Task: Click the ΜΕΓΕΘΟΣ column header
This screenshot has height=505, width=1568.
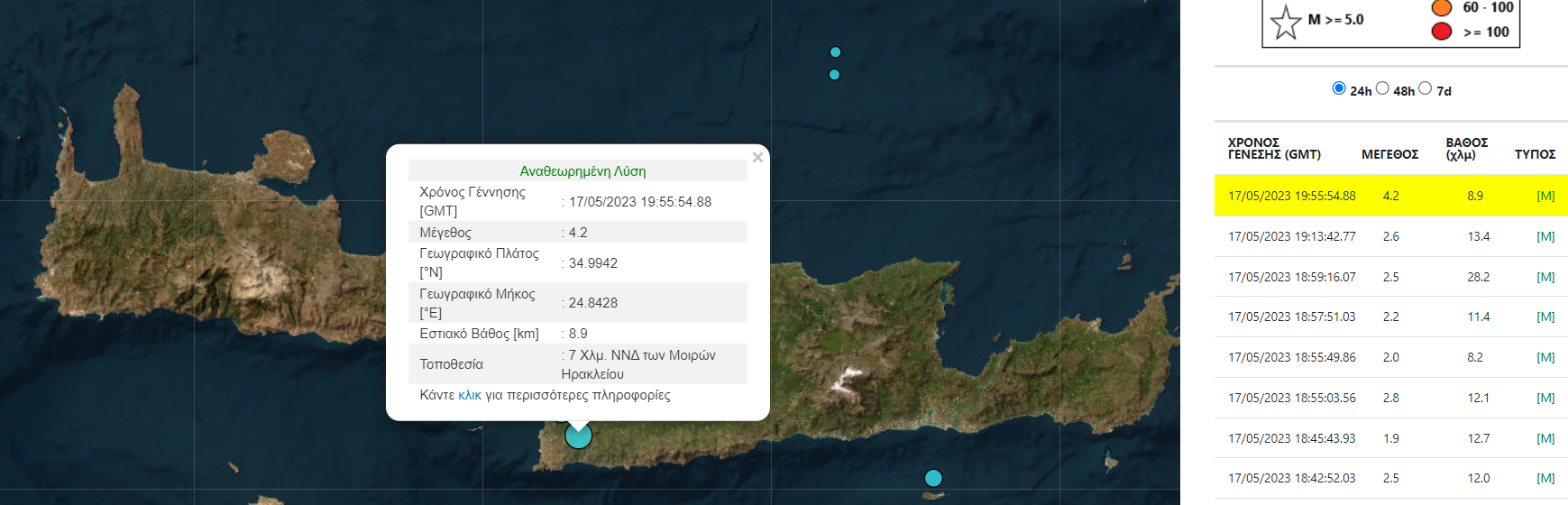Action: [x=1389, y=154]
